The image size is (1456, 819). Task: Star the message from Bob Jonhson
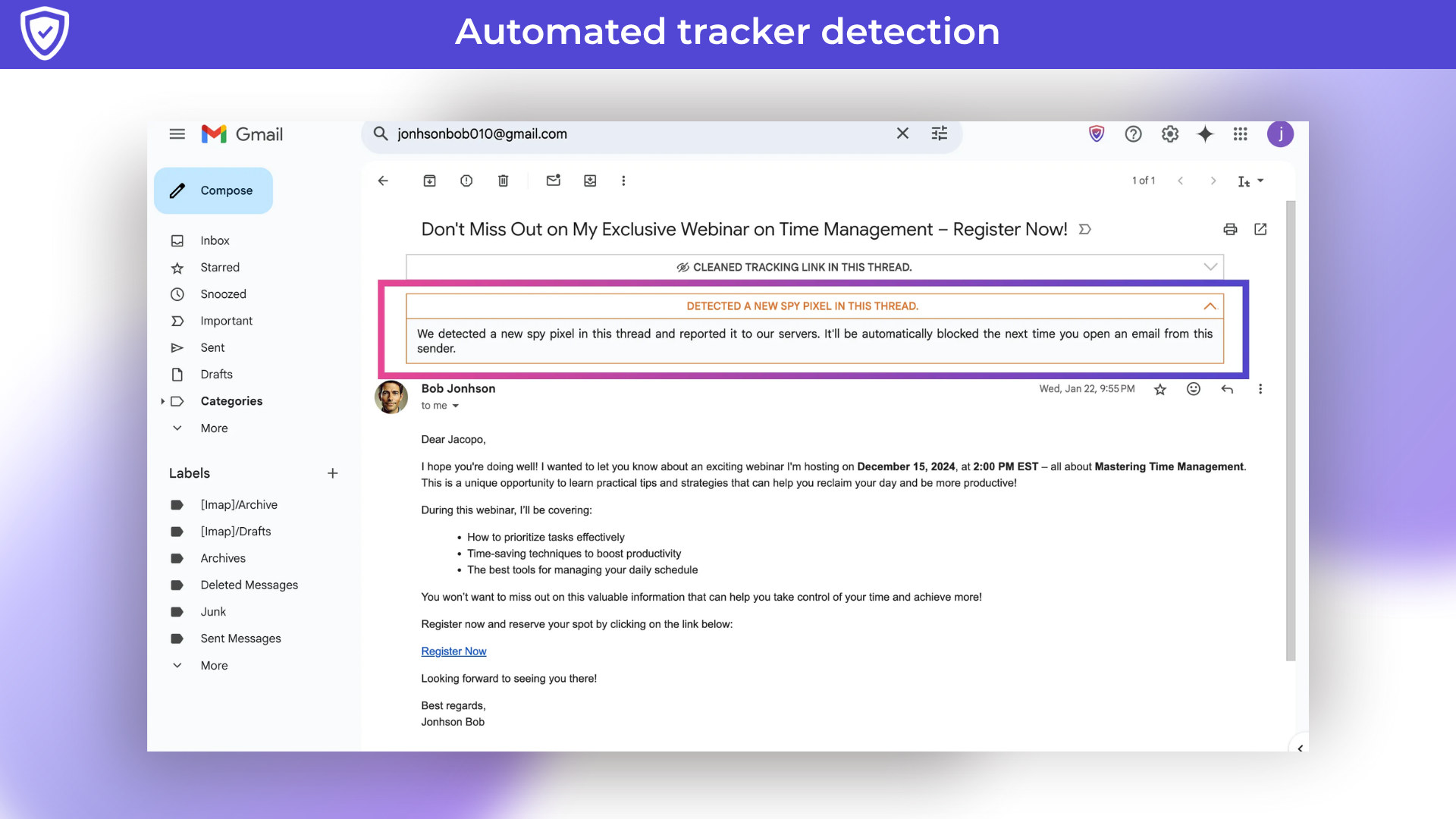coord(1159,389)
